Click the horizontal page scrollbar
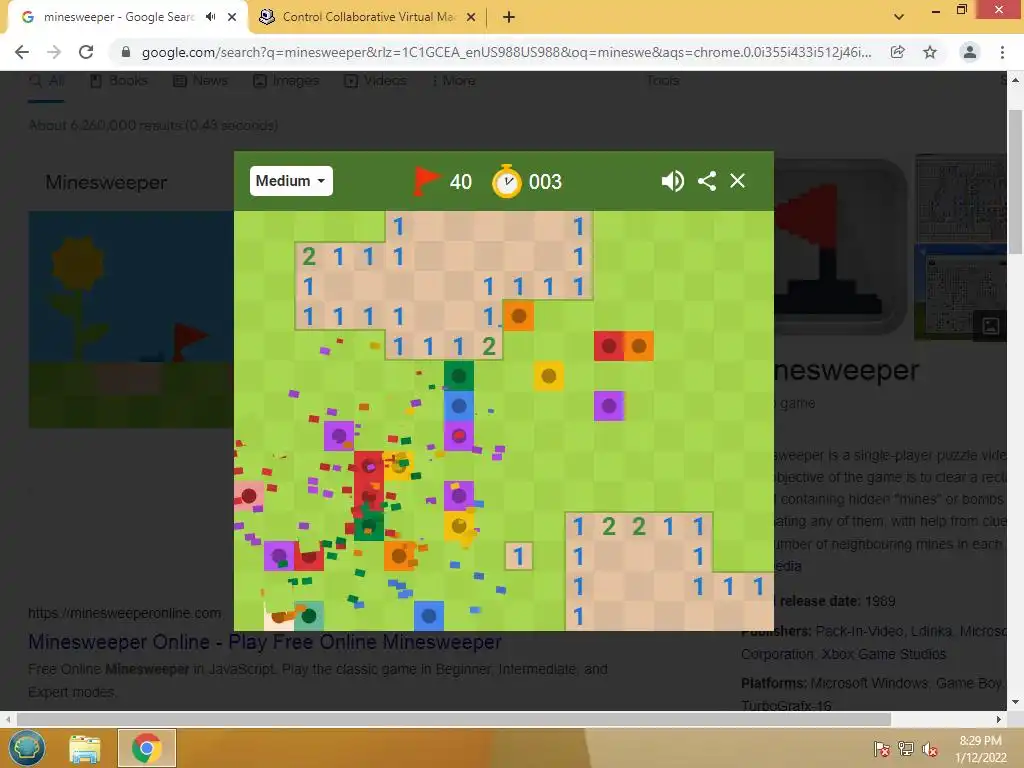This screenshot has width=1024, height=768. tap(453, 719)
